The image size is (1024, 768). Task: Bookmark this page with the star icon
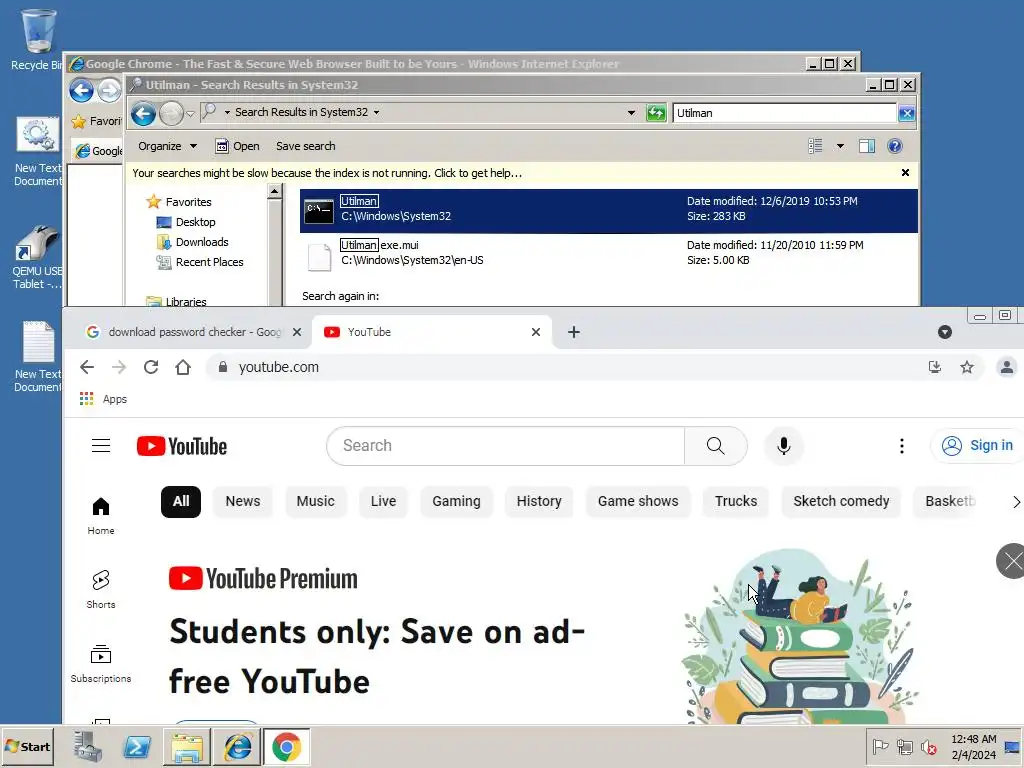click(967, 367)
